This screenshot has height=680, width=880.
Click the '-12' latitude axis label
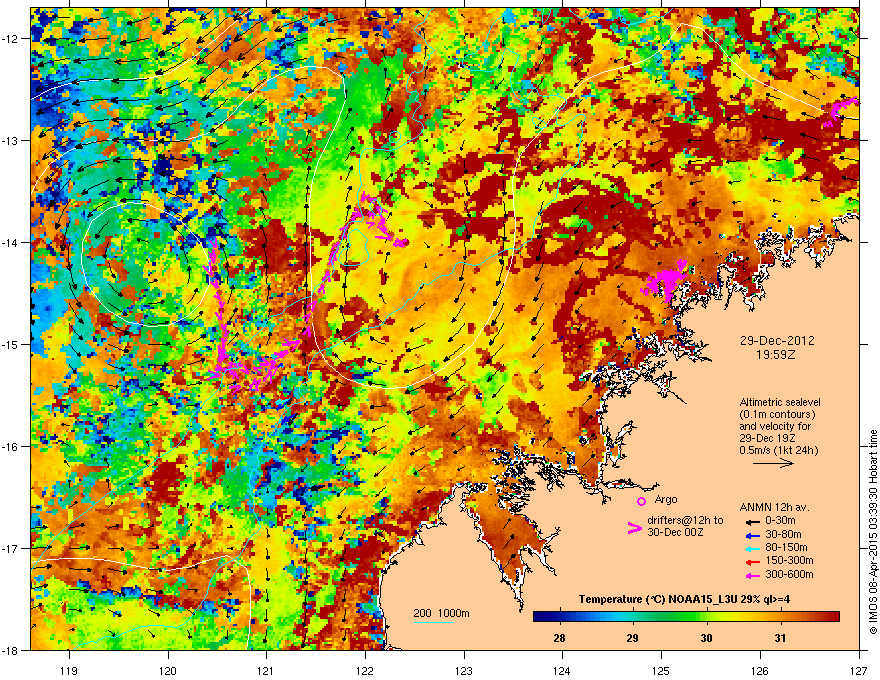10,39
